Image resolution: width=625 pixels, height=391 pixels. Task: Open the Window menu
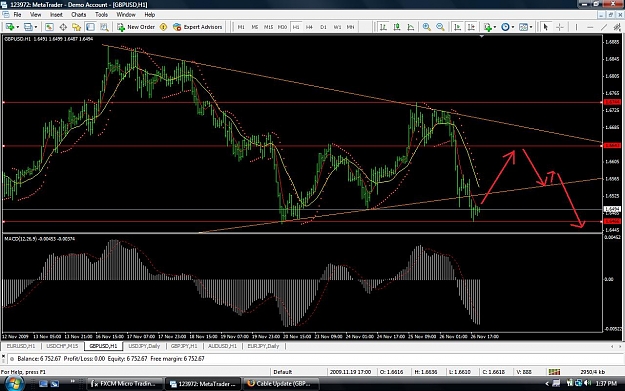[126, 15]
